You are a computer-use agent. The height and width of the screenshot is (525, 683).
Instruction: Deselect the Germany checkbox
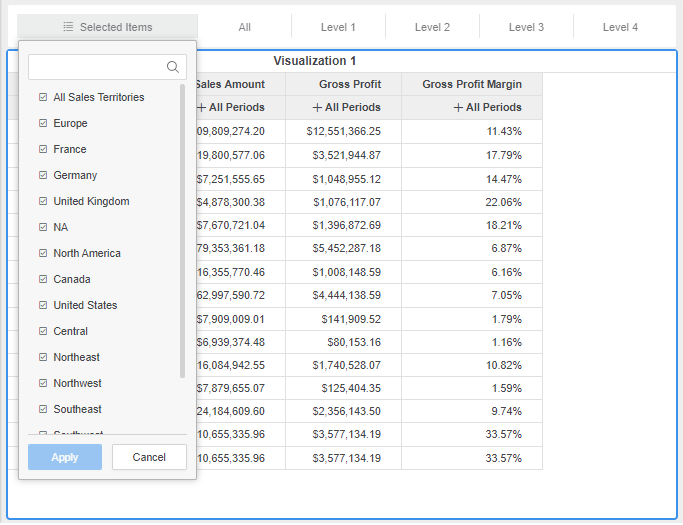click(x=43, y=175)
